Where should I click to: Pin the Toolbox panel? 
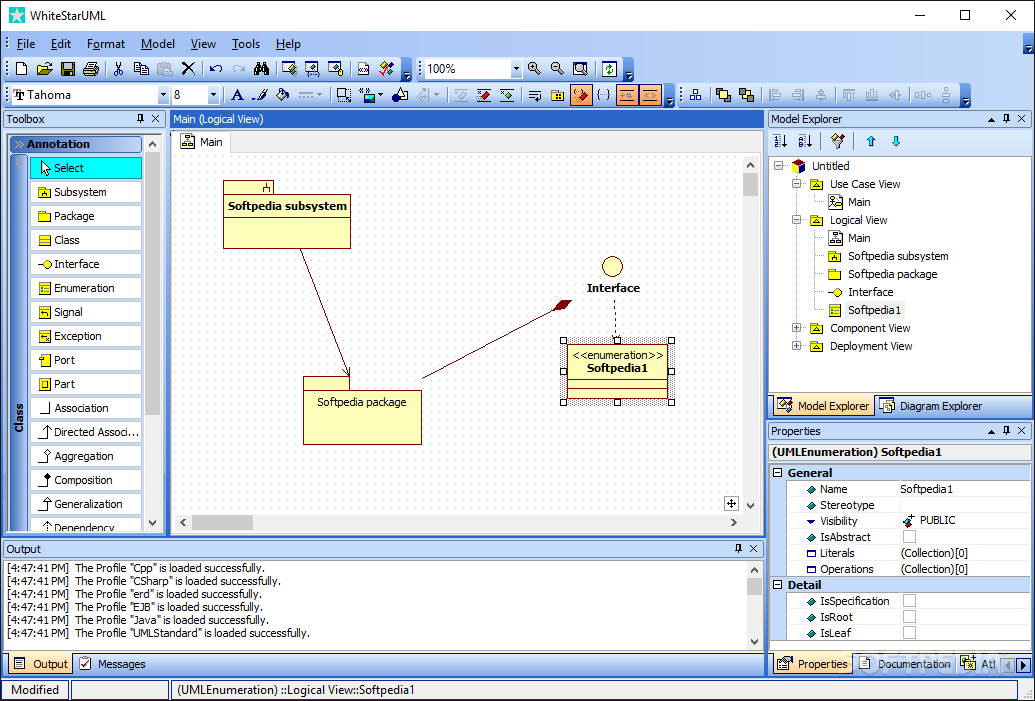pyautogui.click(x=140, y=119)
